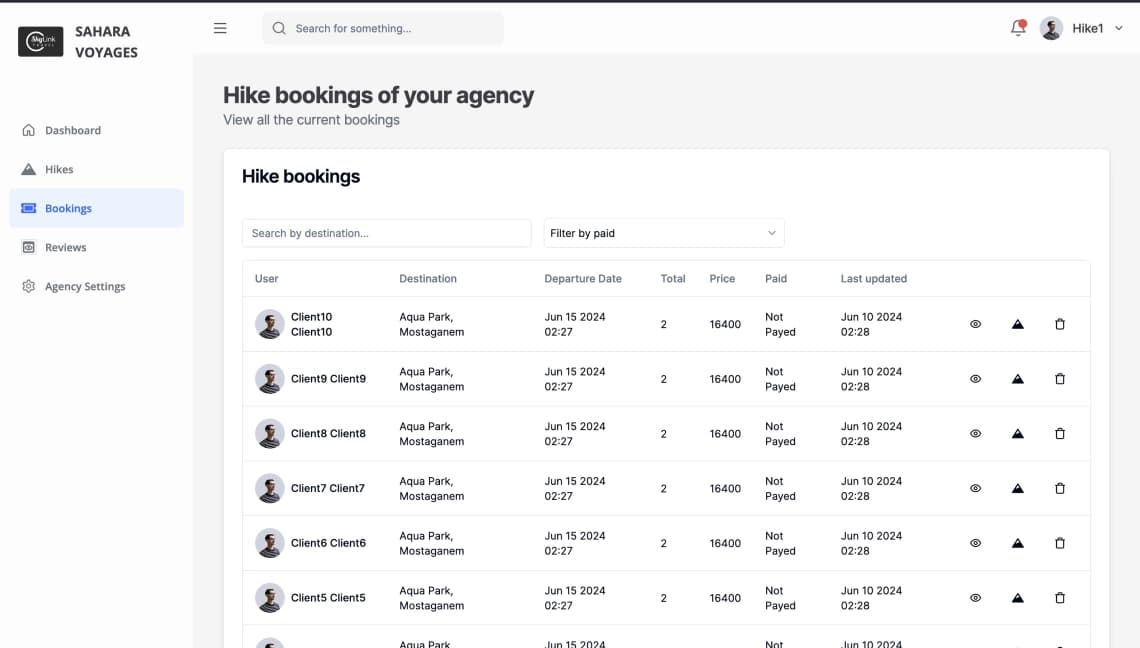Delete Client7 booking with trash icon
1140x648 pixels.
coord(1060,489)
